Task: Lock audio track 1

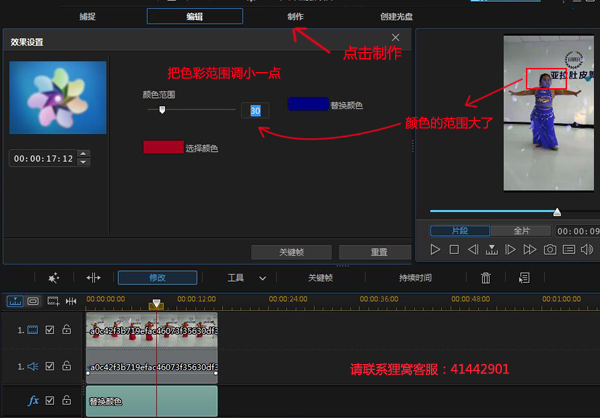Action: coord(67,366)
